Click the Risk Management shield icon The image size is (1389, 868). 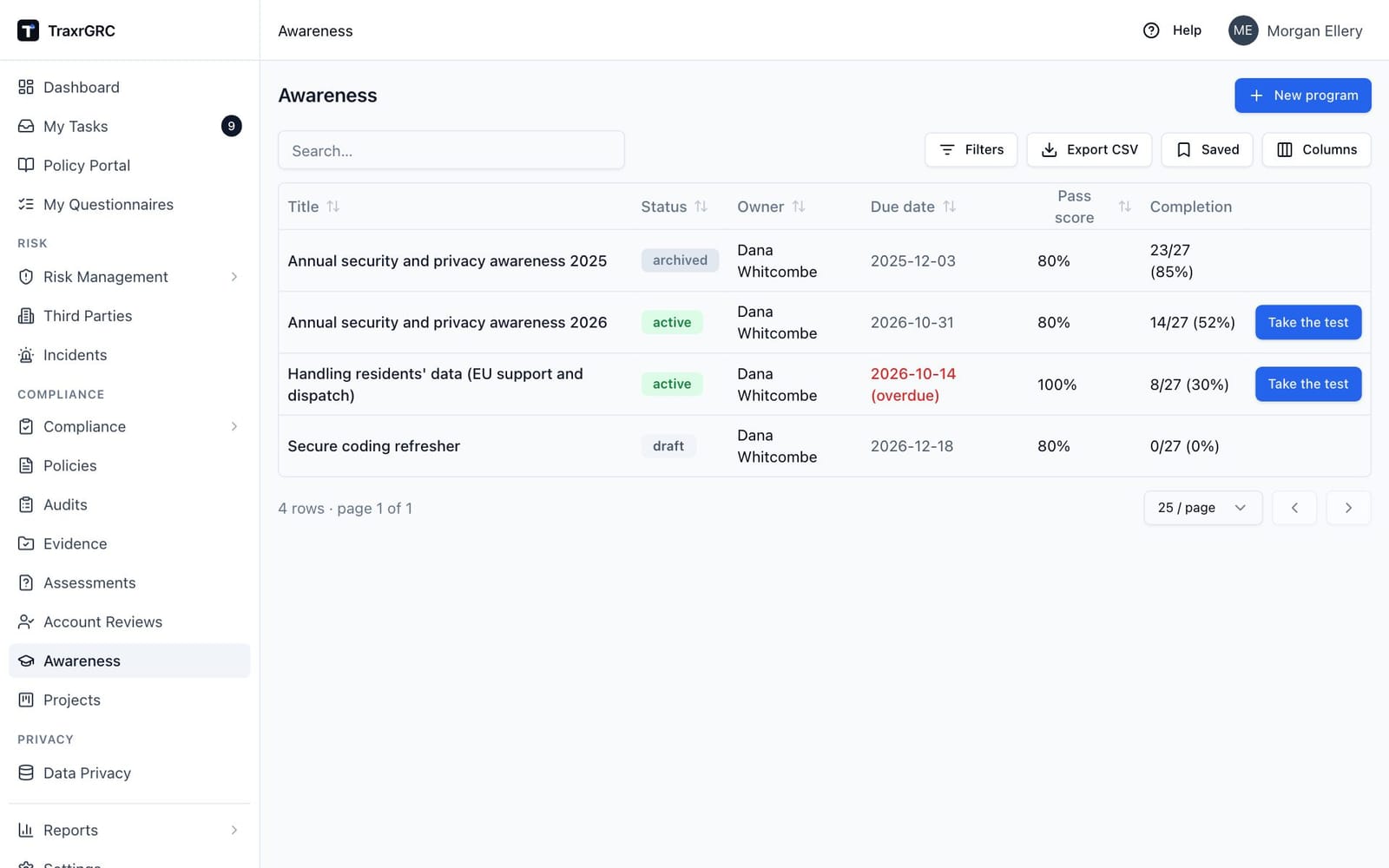click(x=26, y=277)
